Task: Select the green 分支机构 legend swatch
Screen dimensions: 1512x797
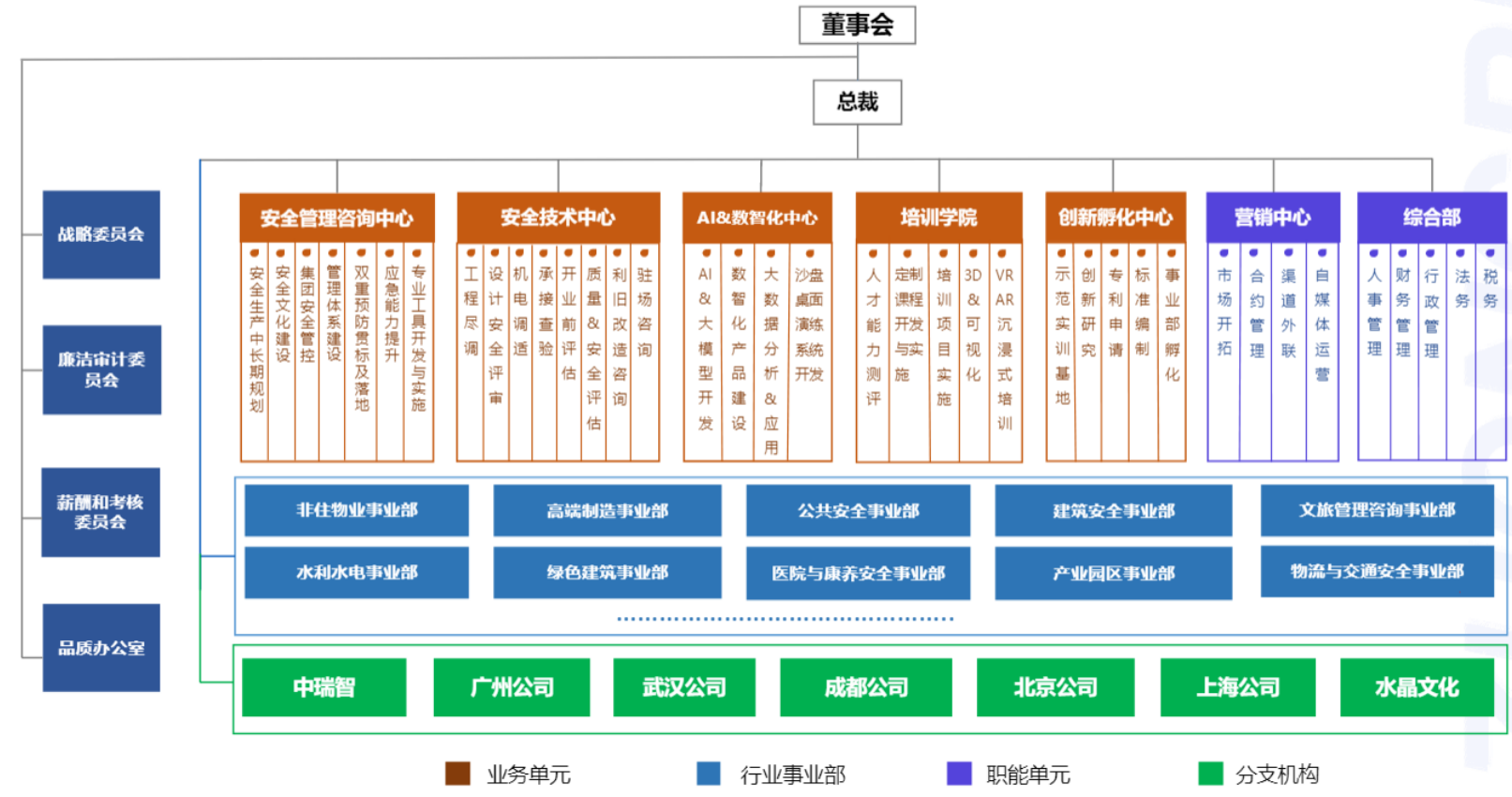Action: (x=1210, y=774)
